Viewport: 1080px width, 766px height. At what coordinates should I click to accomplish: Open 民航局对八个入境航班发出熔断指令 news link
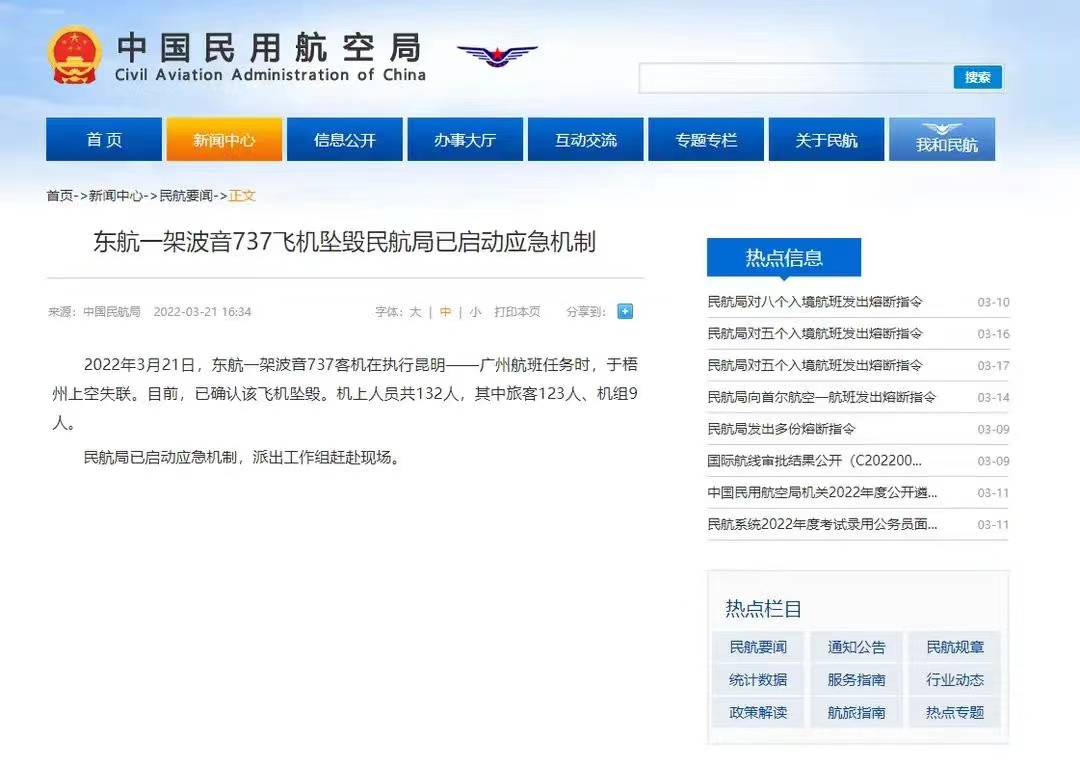[815, 302]
